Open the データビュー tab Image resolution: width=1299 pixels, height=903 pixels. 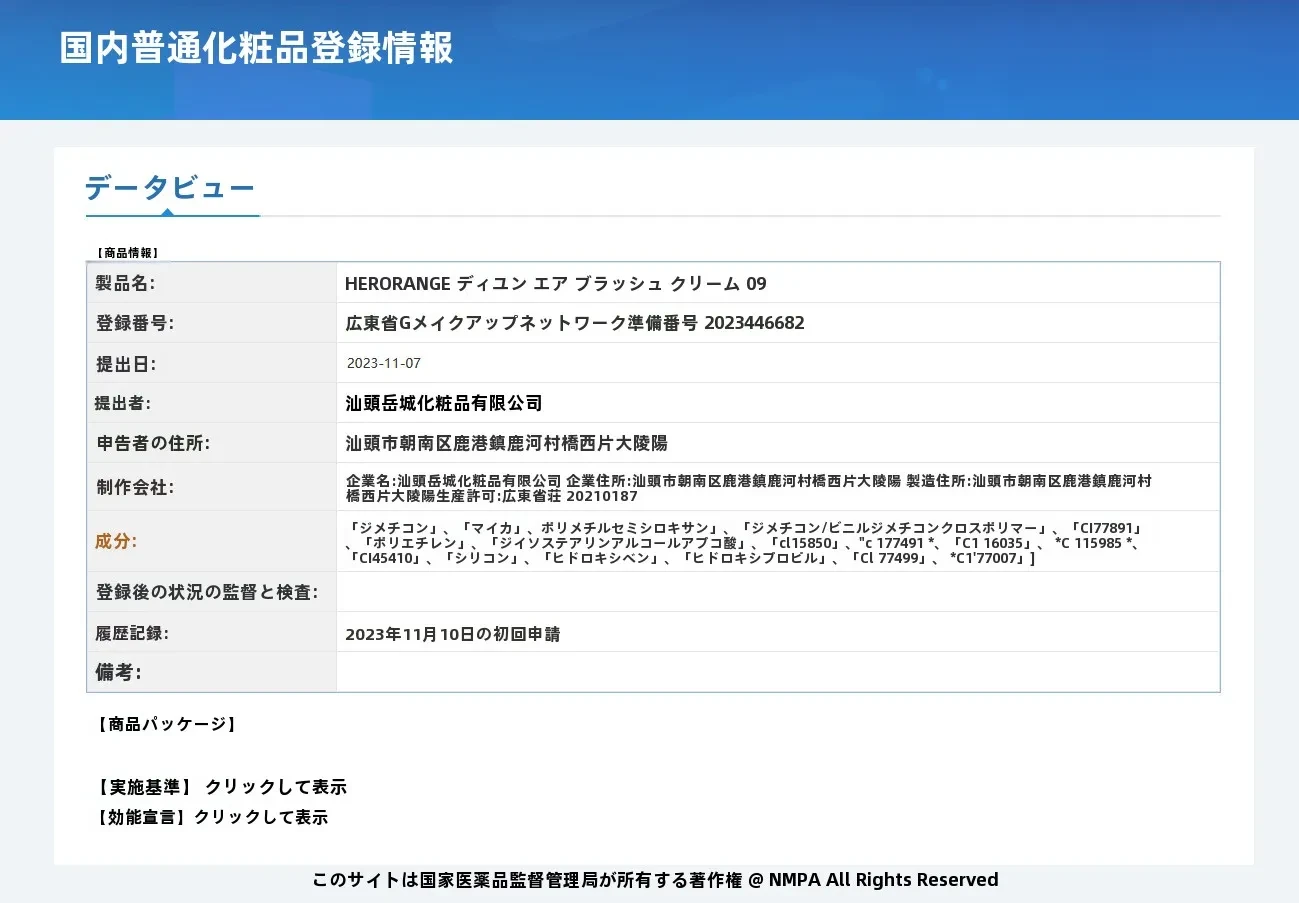click(170, 188)
